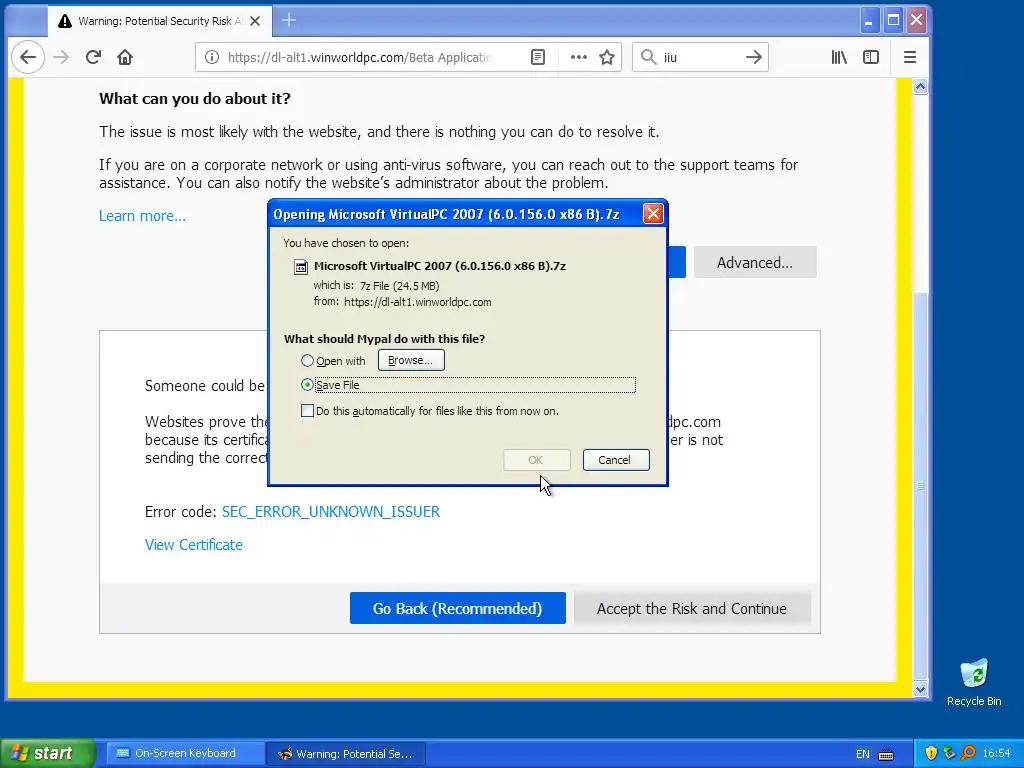This screenshot has width=1024, height=768.
Task: Toggle Reader View icon in address bar
Action: [x=537, y=57]
